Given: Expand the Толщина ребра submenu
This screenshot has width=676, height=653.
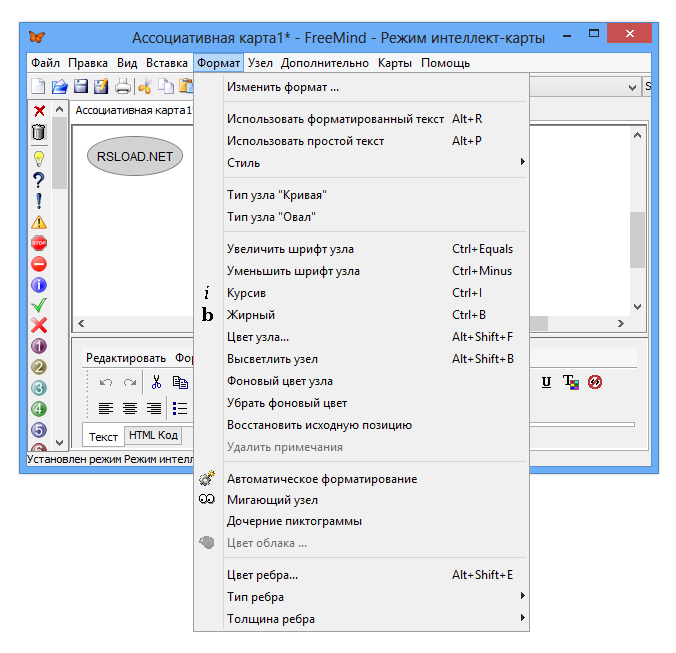Looking at the screenshot, I should [361, 619].
